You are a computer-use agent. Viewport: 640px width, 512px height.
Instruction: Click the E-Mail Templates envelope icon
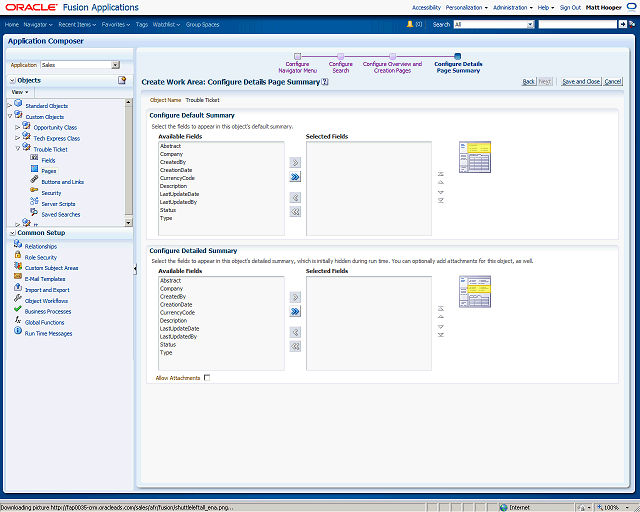pos(18,276)
